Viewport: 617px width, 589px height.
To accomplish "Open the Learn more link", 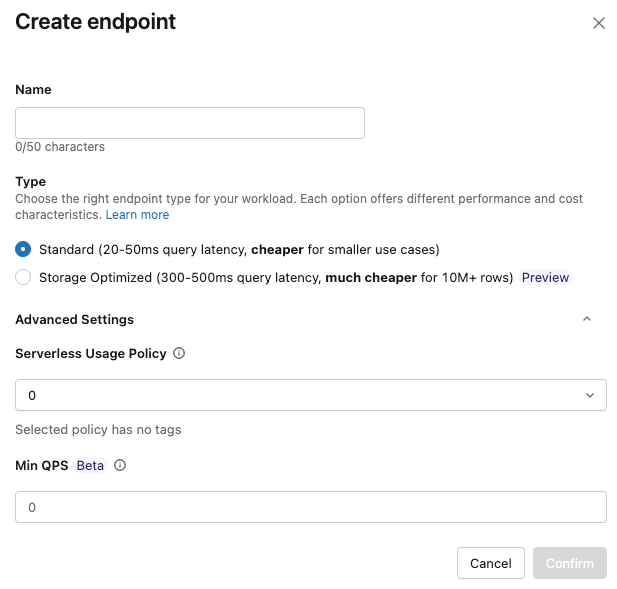I will click(137, 215).
